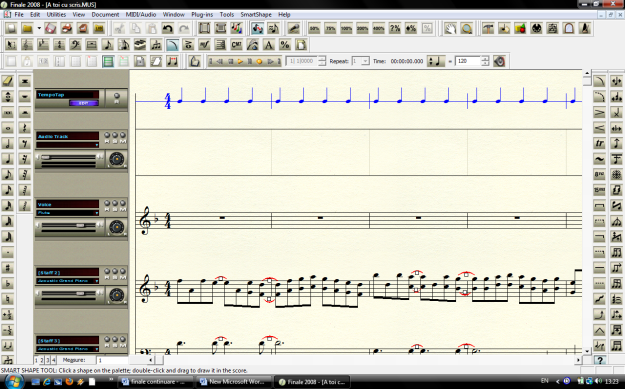Image resolution: width=625 pixels, height=389 pixels.
Task: Select the Text tool letter A
Action: pyautogui.click(x=269, y=45)
